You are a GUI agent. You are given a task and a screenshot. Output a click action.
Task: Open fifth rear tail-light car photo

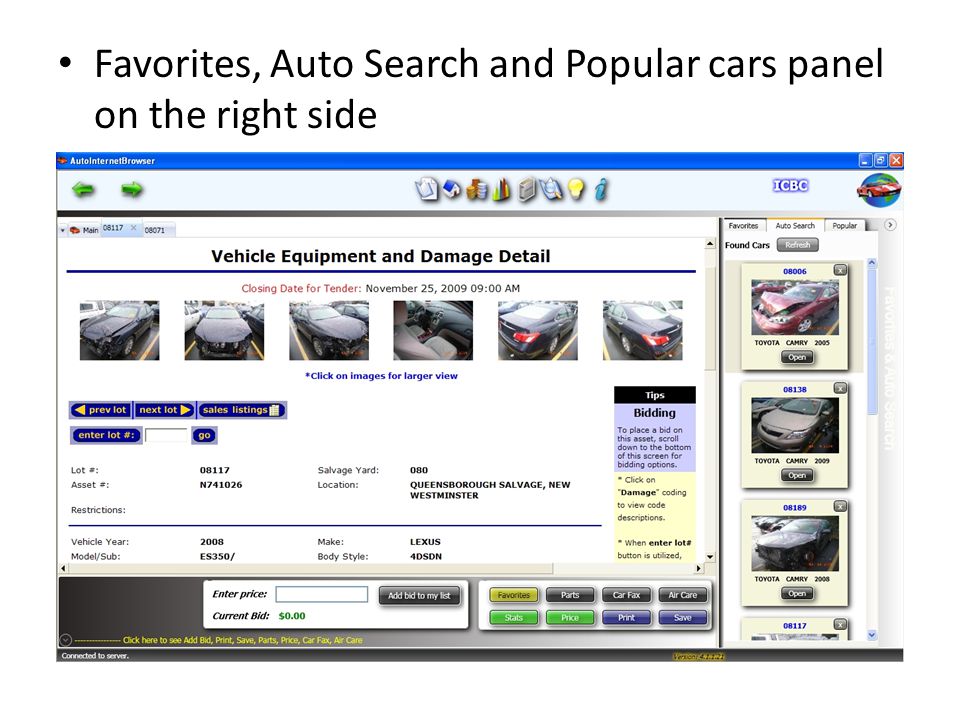[x=538, y=330]
